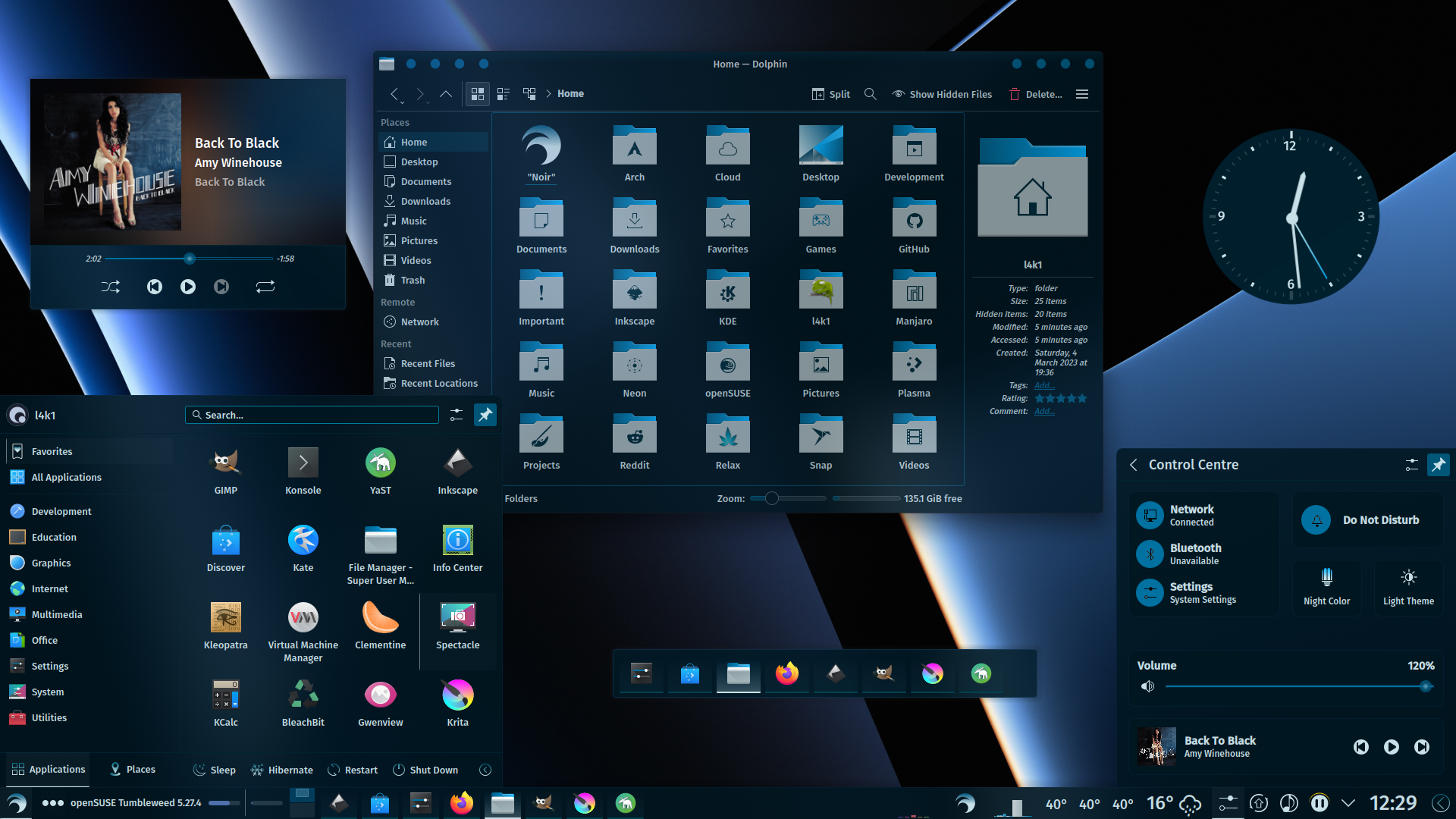1456x819 pixels.
Task: Click breadcrumb chevron before Home in Dolphin
Action: point(548,94)
